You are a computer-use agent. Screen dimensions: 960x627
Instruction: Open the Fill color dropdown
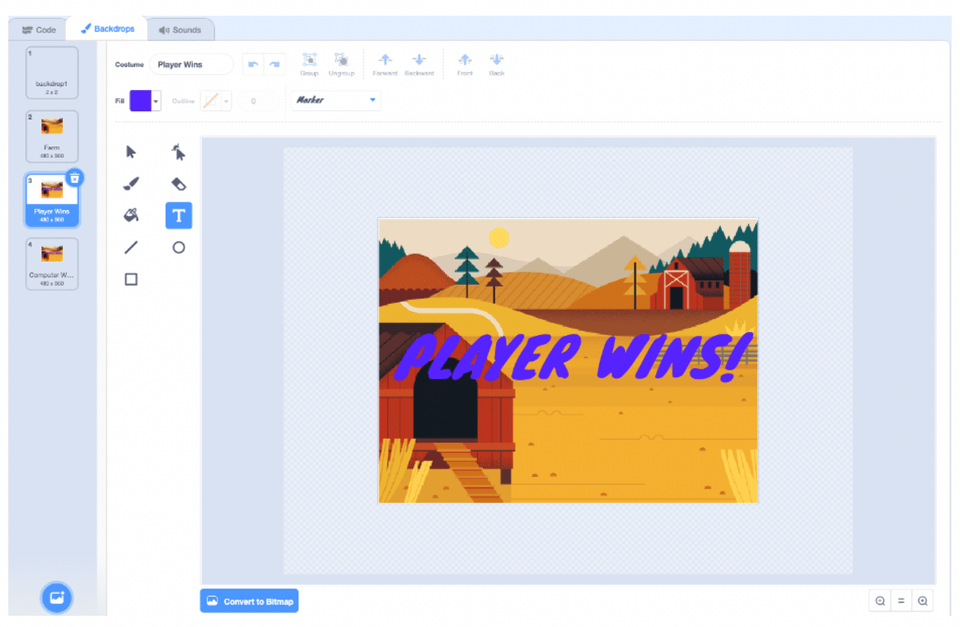coord(156,101)
